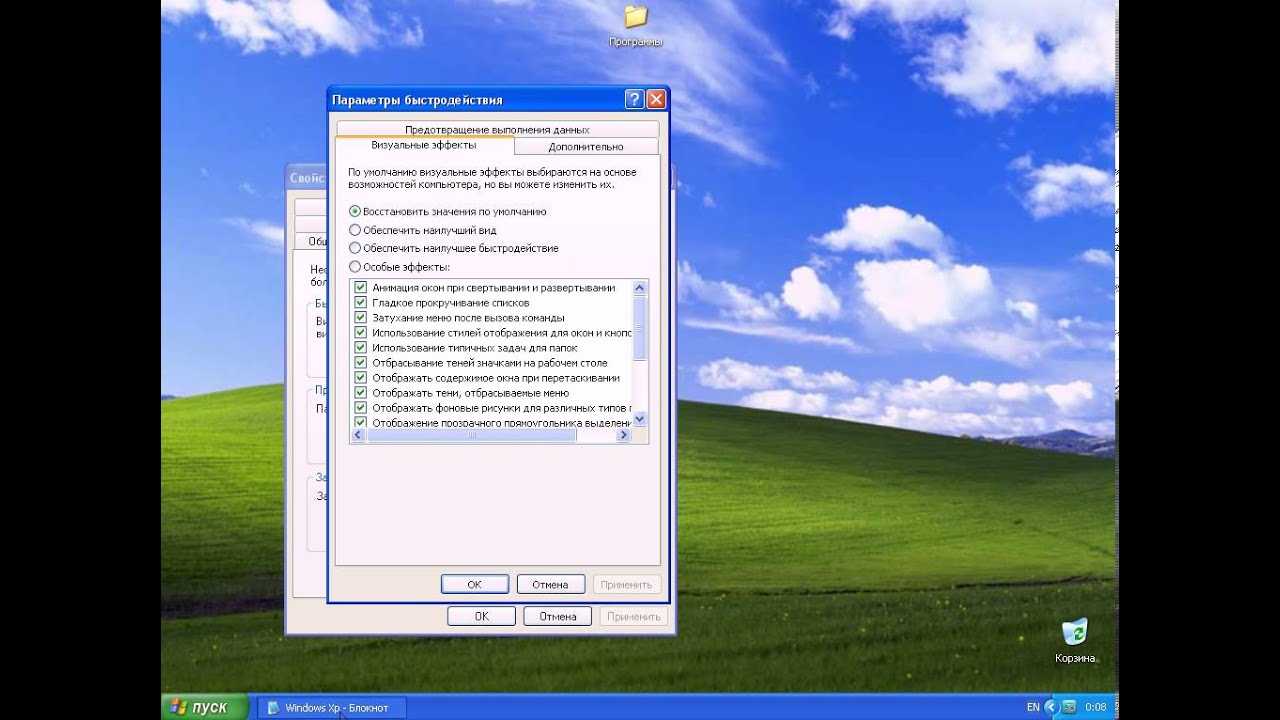Select Обеспечить наилучшее быстродействие radio option
1280x720 pixels.
[x=453, y=248]
